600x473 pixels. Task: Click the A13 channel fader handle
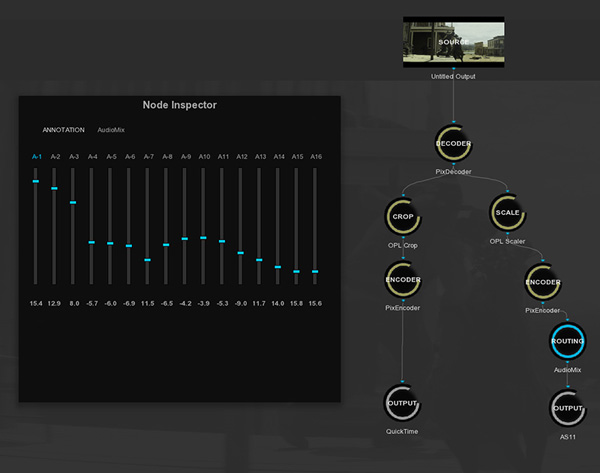[259, 260]
